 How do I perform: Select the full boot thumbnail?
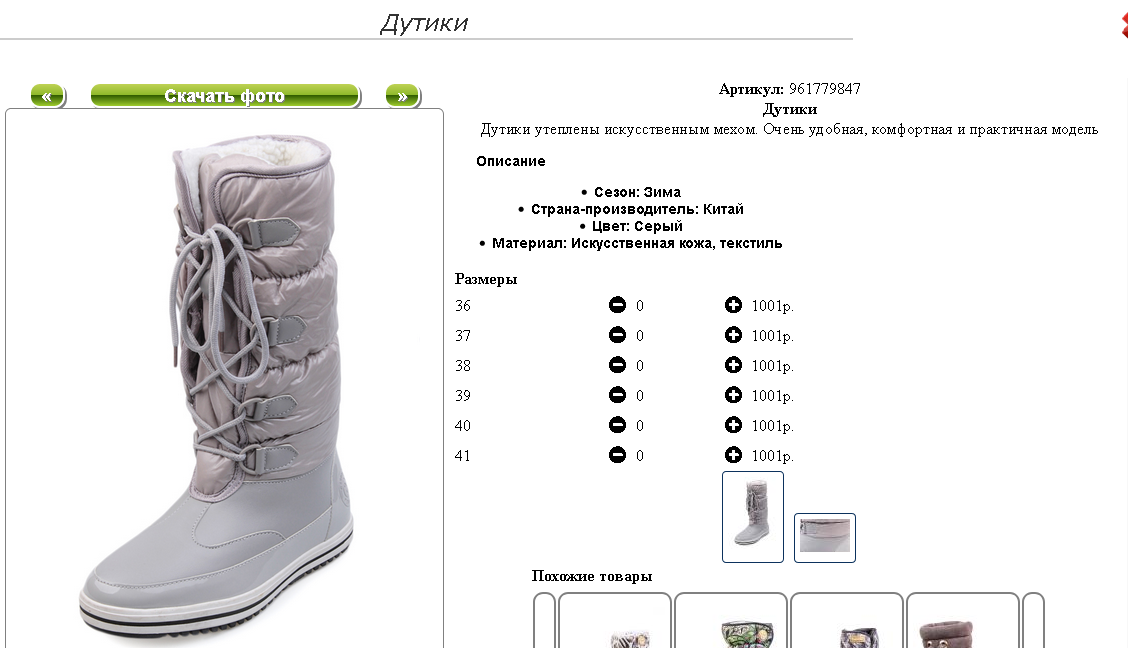pos(752,516)
